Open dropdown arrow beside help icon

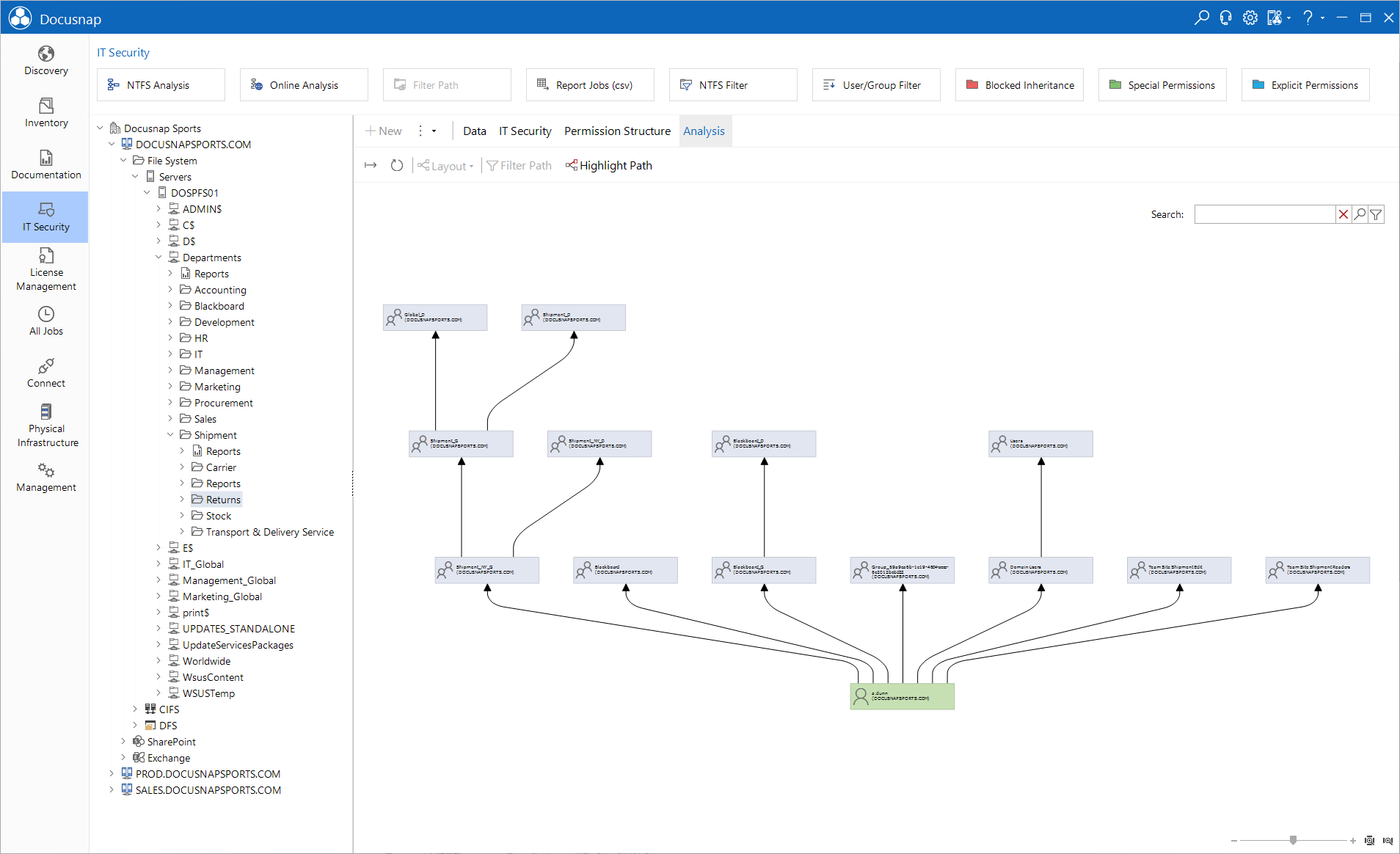(x=1323, y=18)
